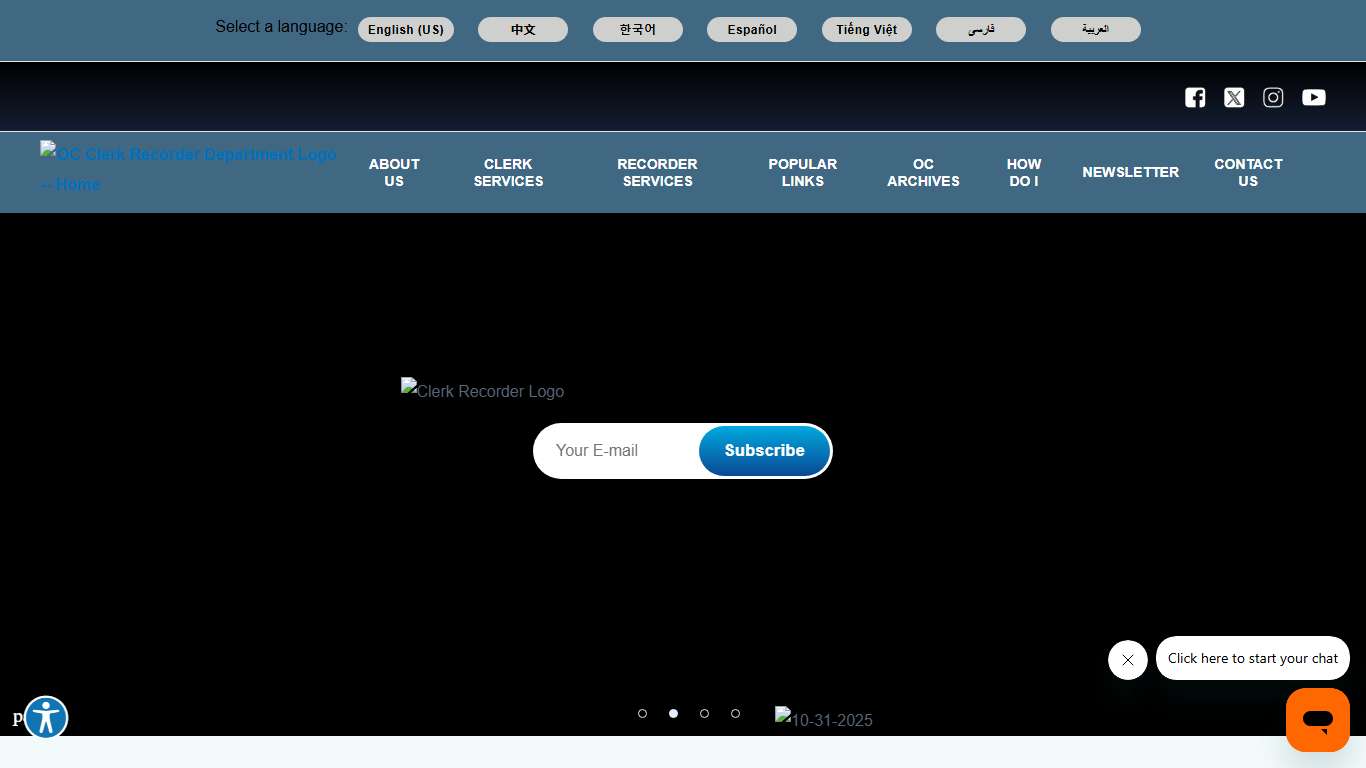
Task: Expand the Clerk Services menu
Action: (x=508, y=172)
